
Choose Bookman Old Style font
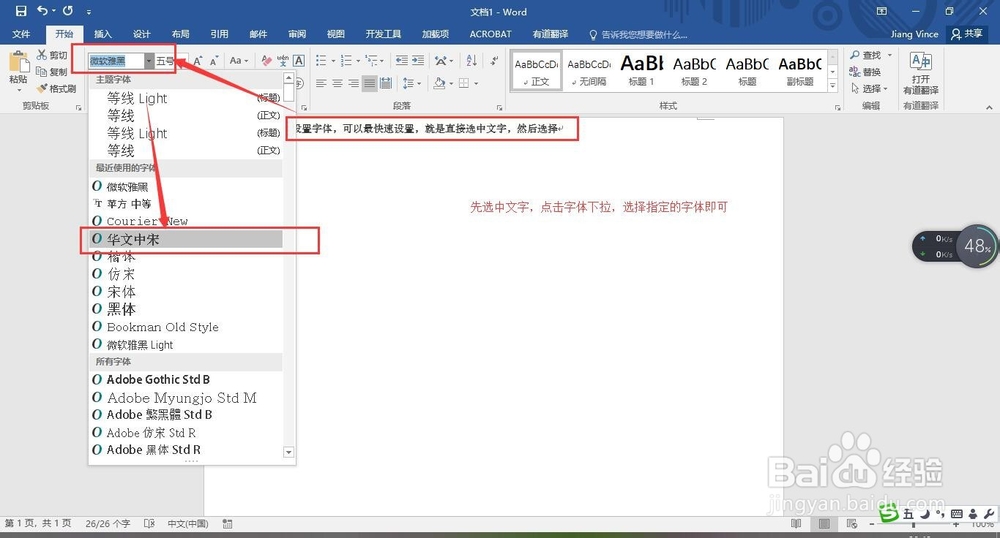[x=186, y=327]
